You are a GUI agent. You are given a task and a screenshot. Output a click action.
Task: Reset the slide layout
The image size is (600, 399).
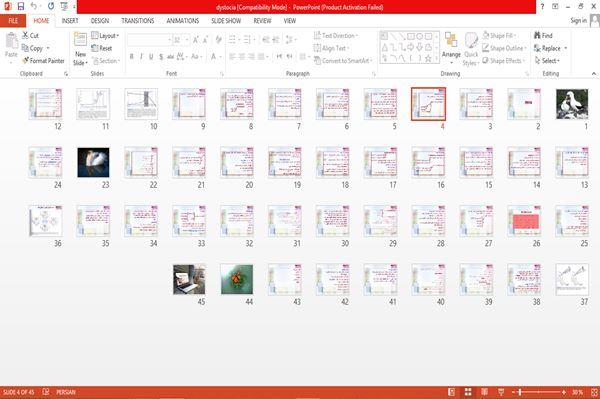coord(102,48)
